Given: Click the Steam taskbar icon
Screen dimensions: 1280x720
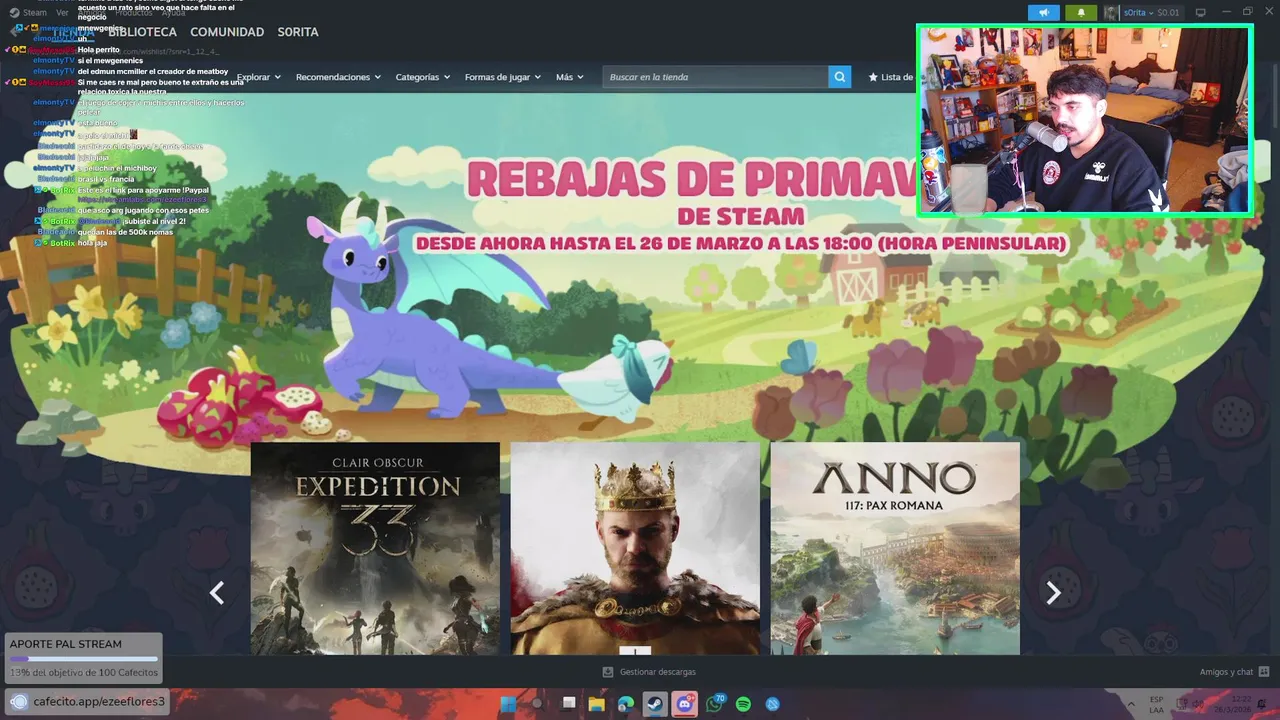Looking at the screenshot, I should pyautogui.click(x=655, y=704).
